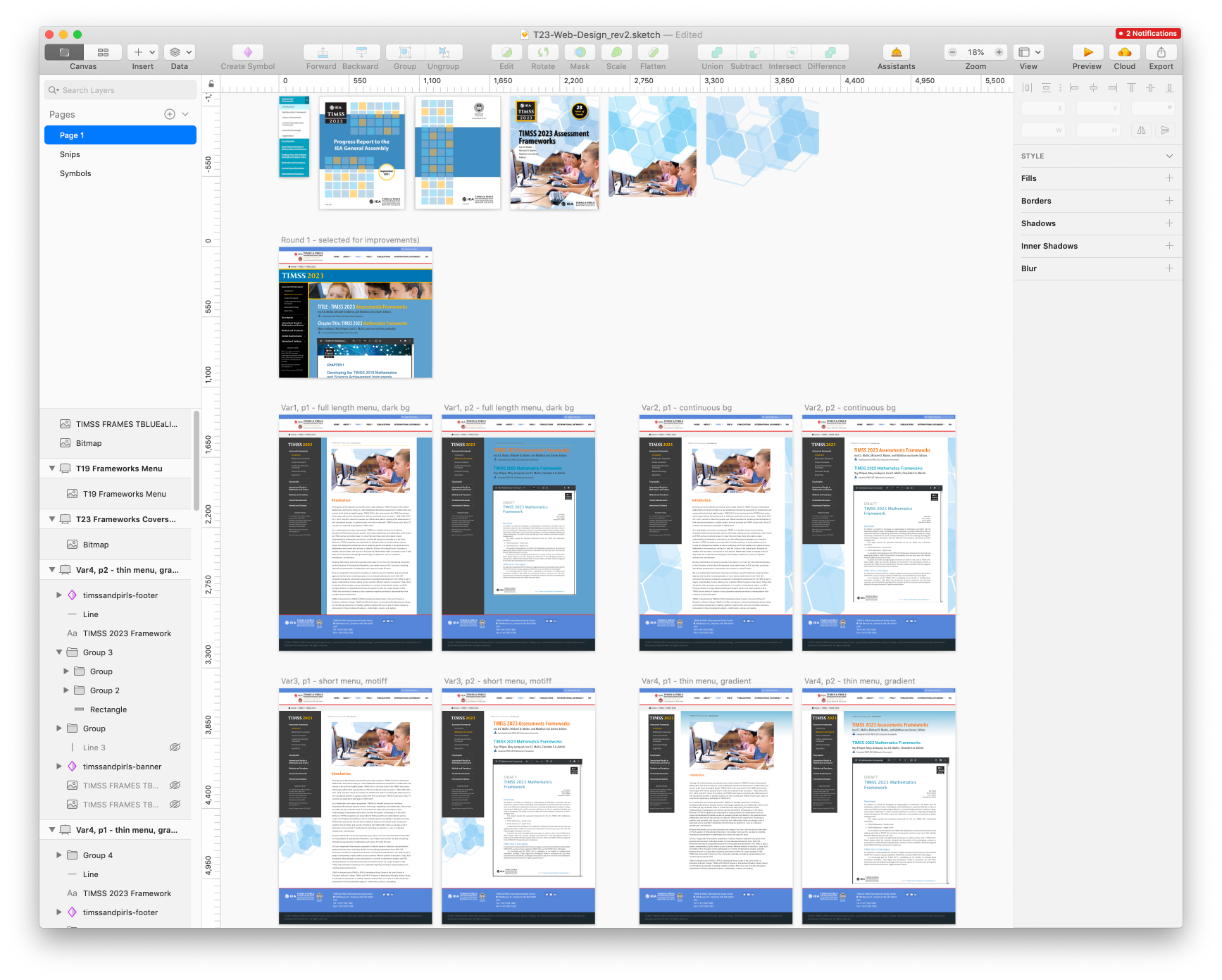
Task: Add a new Border style
Action: 1169,201
